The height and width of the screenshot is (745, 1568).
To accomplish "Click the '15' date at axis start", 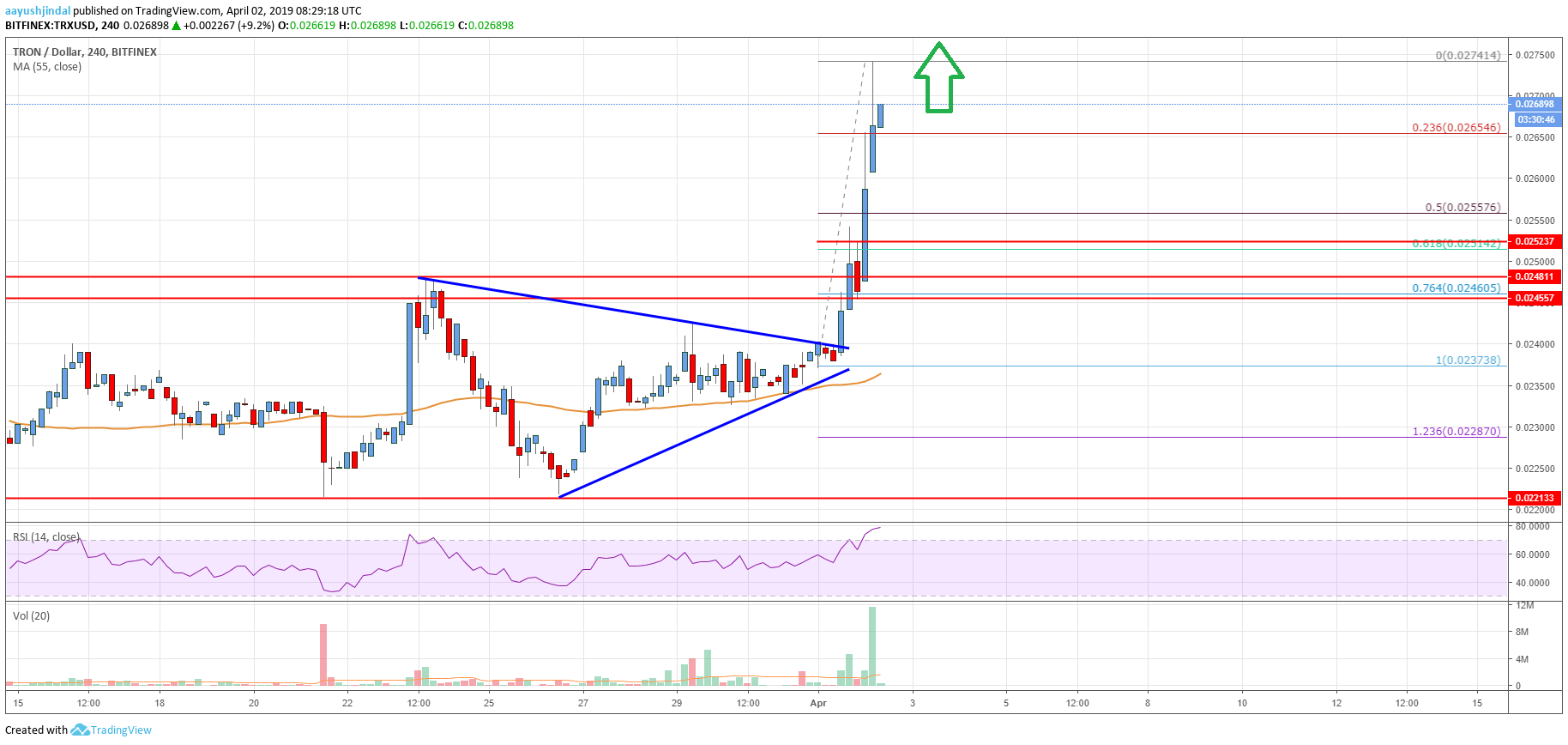I will point(18,703).
